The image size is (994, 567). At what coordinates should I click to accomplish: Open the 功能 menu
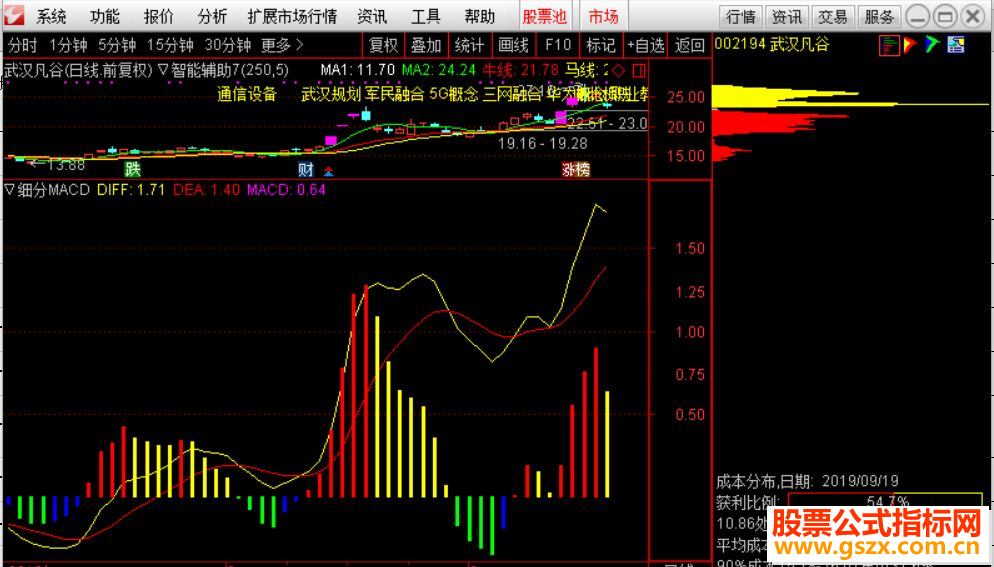point(105,16)
